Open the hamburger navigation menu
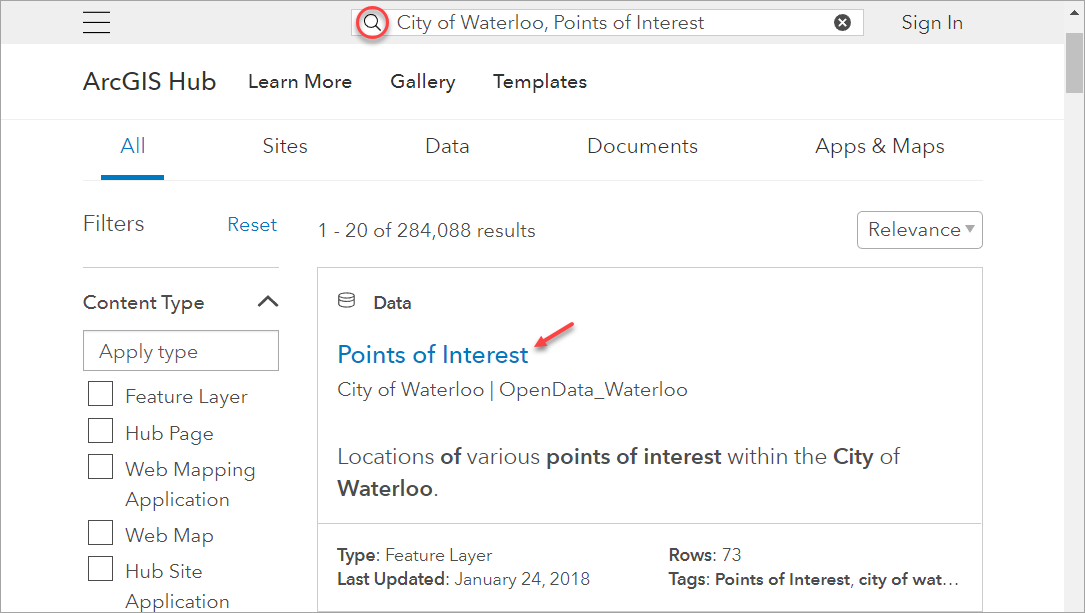Viewport: 1085px width, 613px height. tap(96, 22)
